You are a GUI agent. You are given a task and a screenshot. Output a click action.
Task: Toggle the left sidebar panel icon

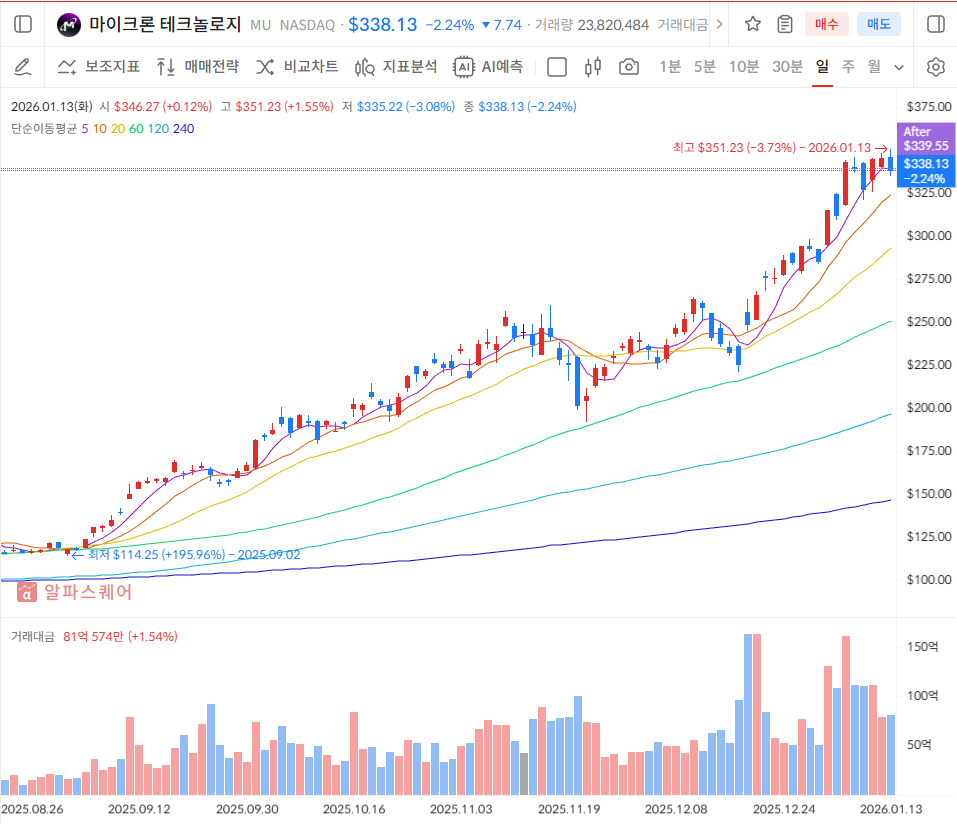pyautogui.click(x=23, y=24)
